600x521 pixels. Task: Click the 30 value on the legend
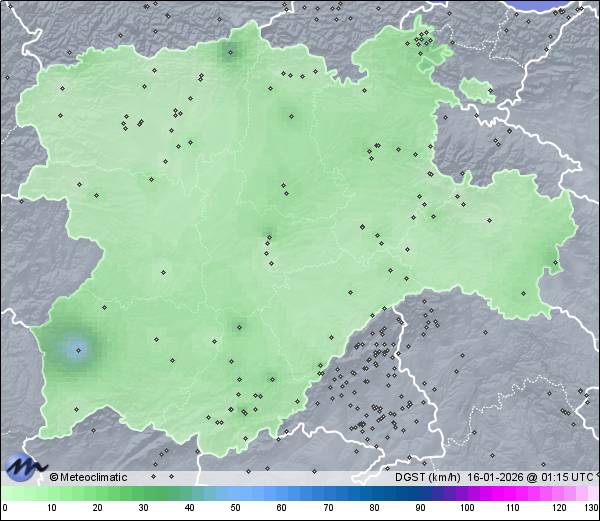pos(143,509)
